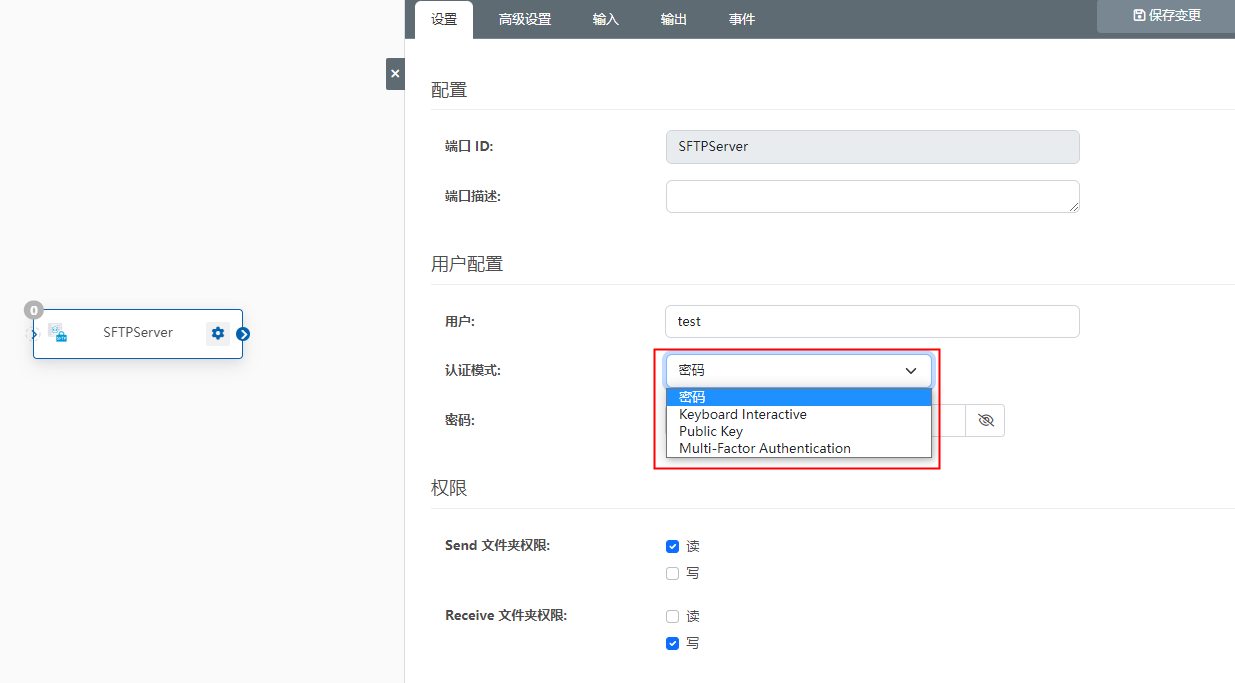Click the 配置 section heading

coord(449,90)
